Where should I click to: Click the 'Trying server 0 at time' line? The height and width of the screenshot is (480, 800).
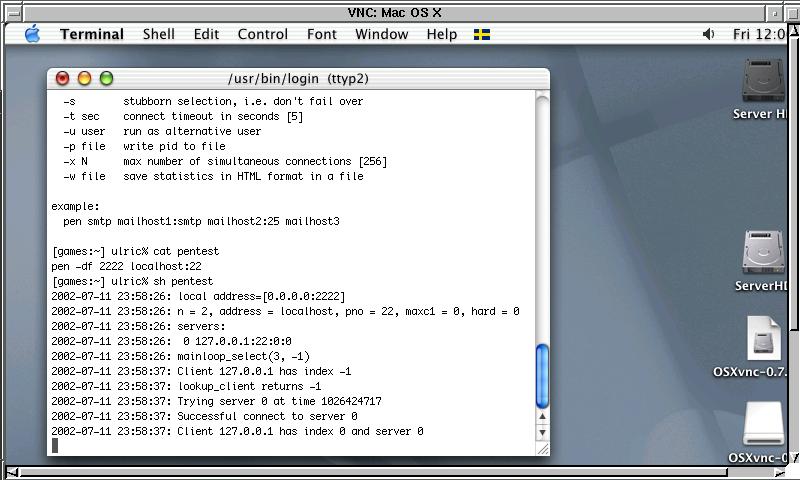(216, 401)
